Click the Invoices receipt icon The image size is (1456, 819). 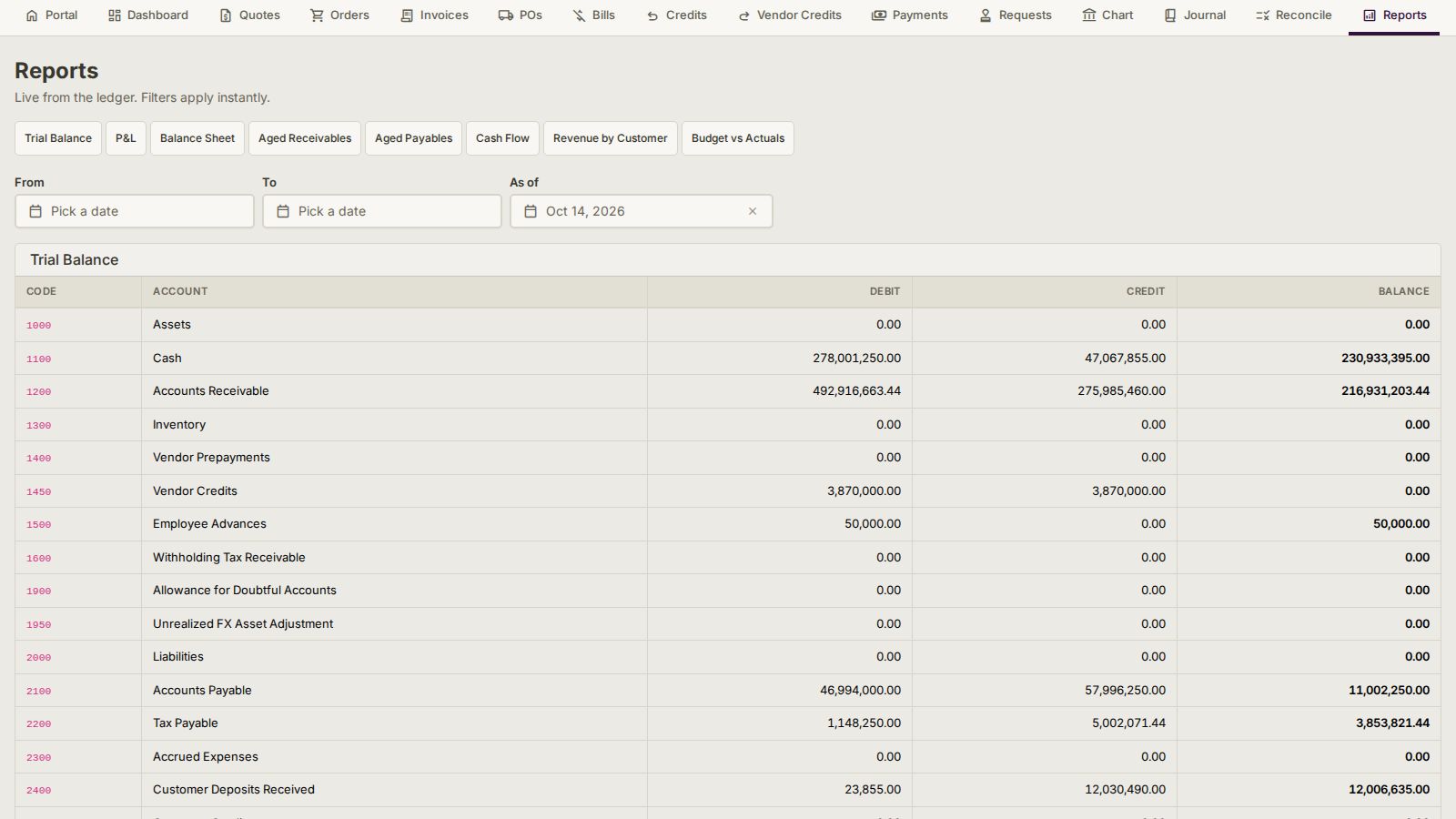[407, 15]
